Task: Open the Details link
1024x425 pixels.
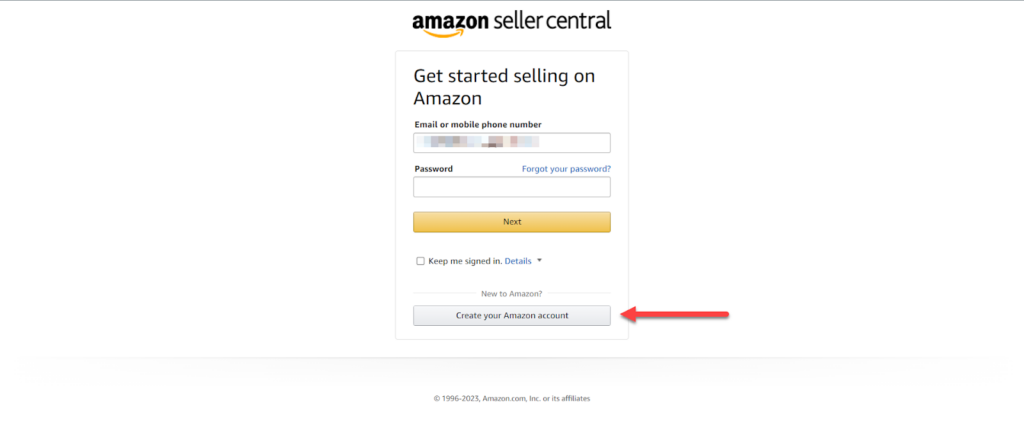Action: point(518,261)
